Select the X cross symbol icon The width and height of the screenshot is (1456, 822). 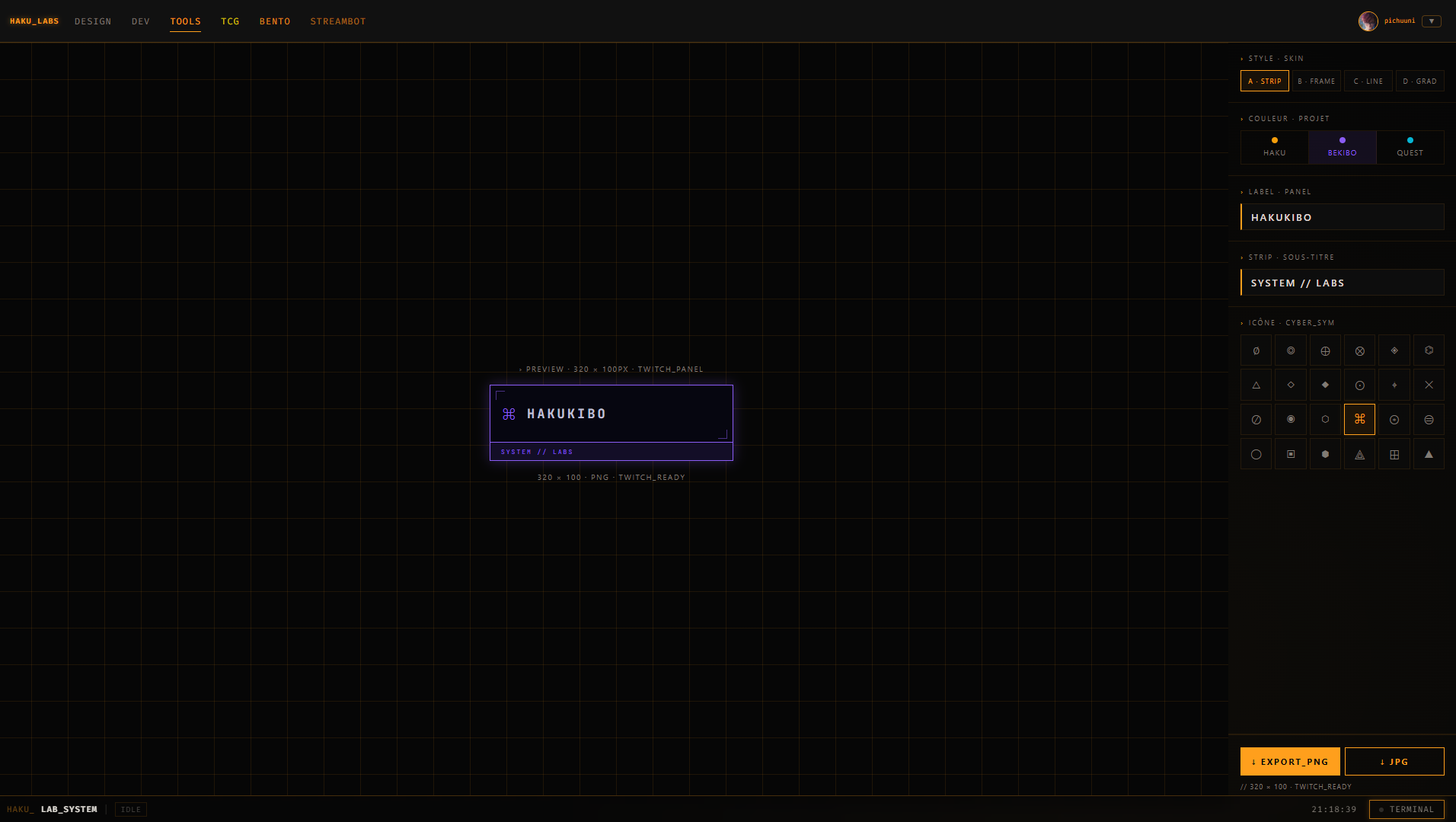pyautogui.click(x=1429, y=385)
